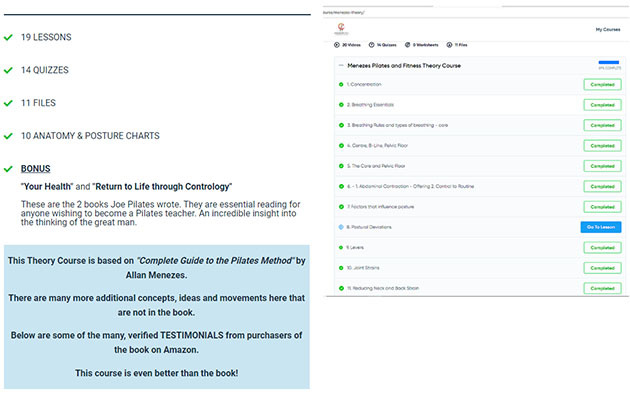This screenshot has width=630, height=393.
Task: Open lesson title 8. Postural Deviations
Action: click(x=369, y=227)
